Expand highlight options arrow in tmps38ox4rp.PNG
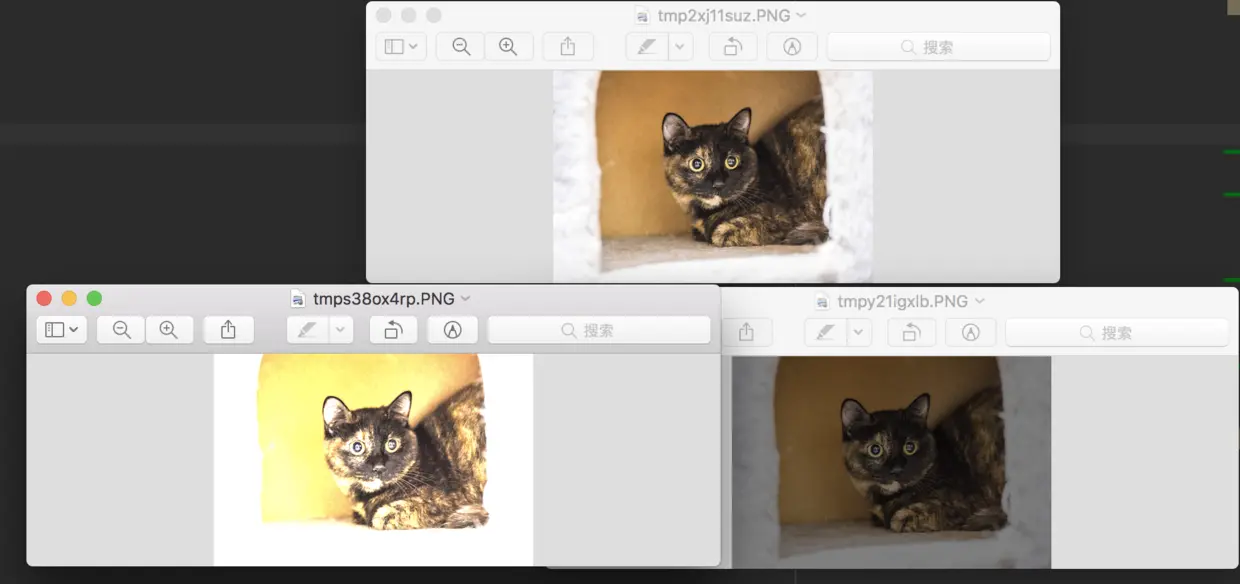Screen dimensions: 1240x584 tap(342, 330)
